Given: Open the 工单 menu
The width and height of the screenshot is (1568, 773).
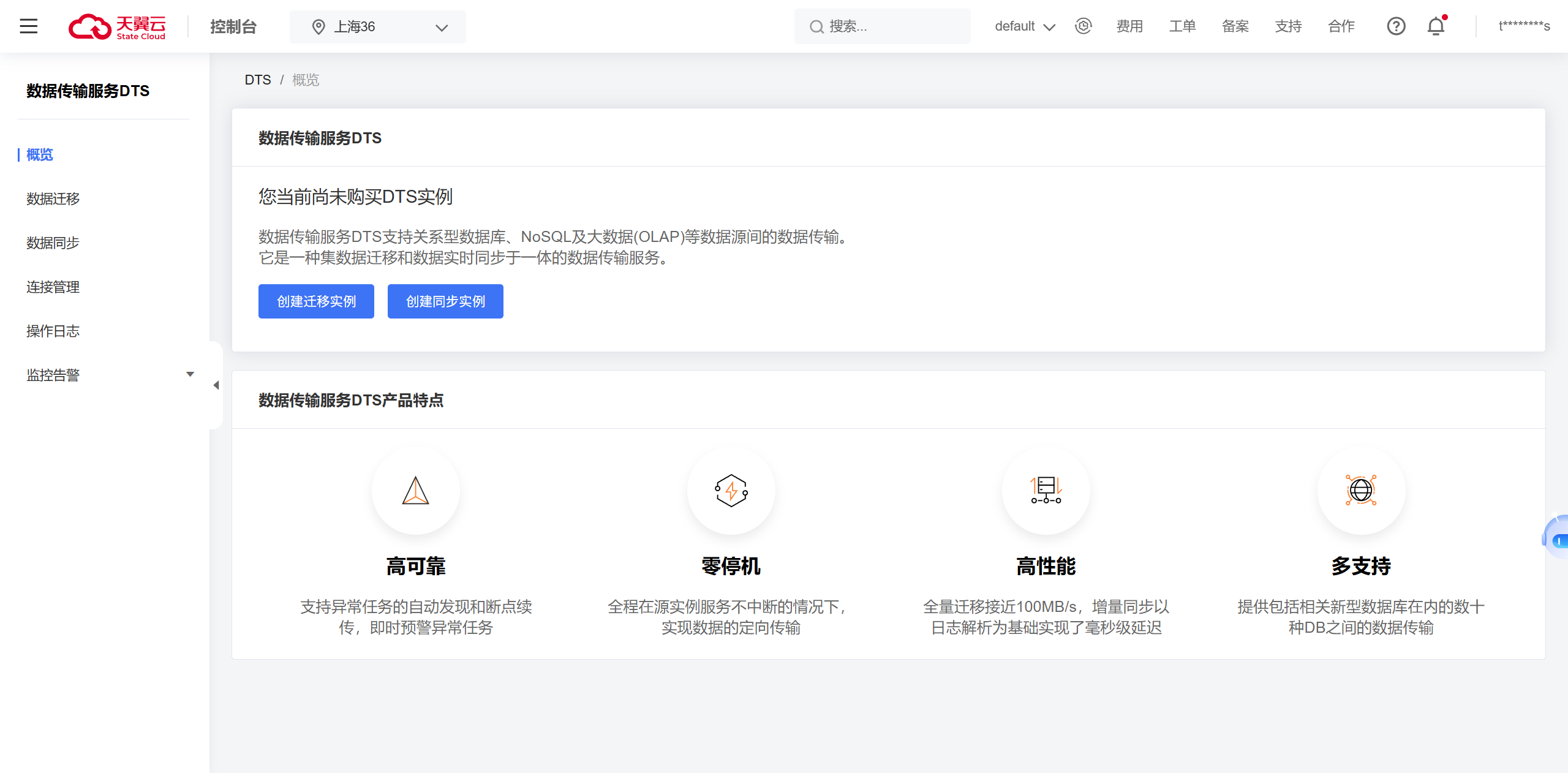Looking at the screenshot, I should [x=1182, y=26].
